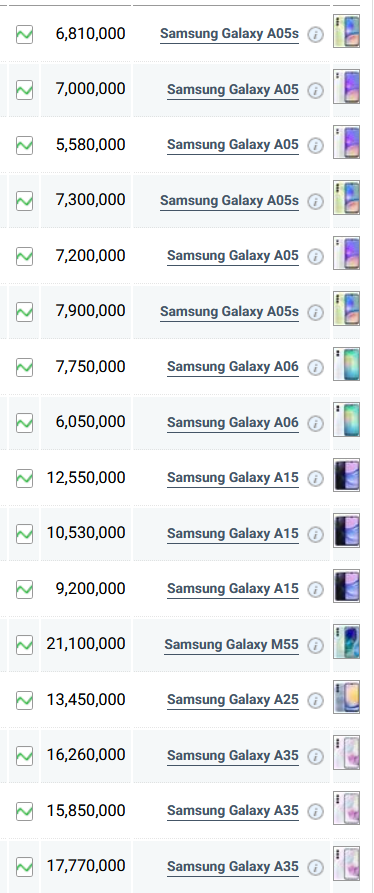Open Samsung Galaxy A25 link
Viewport: 374px width, 893px height.
pos(232,700)
